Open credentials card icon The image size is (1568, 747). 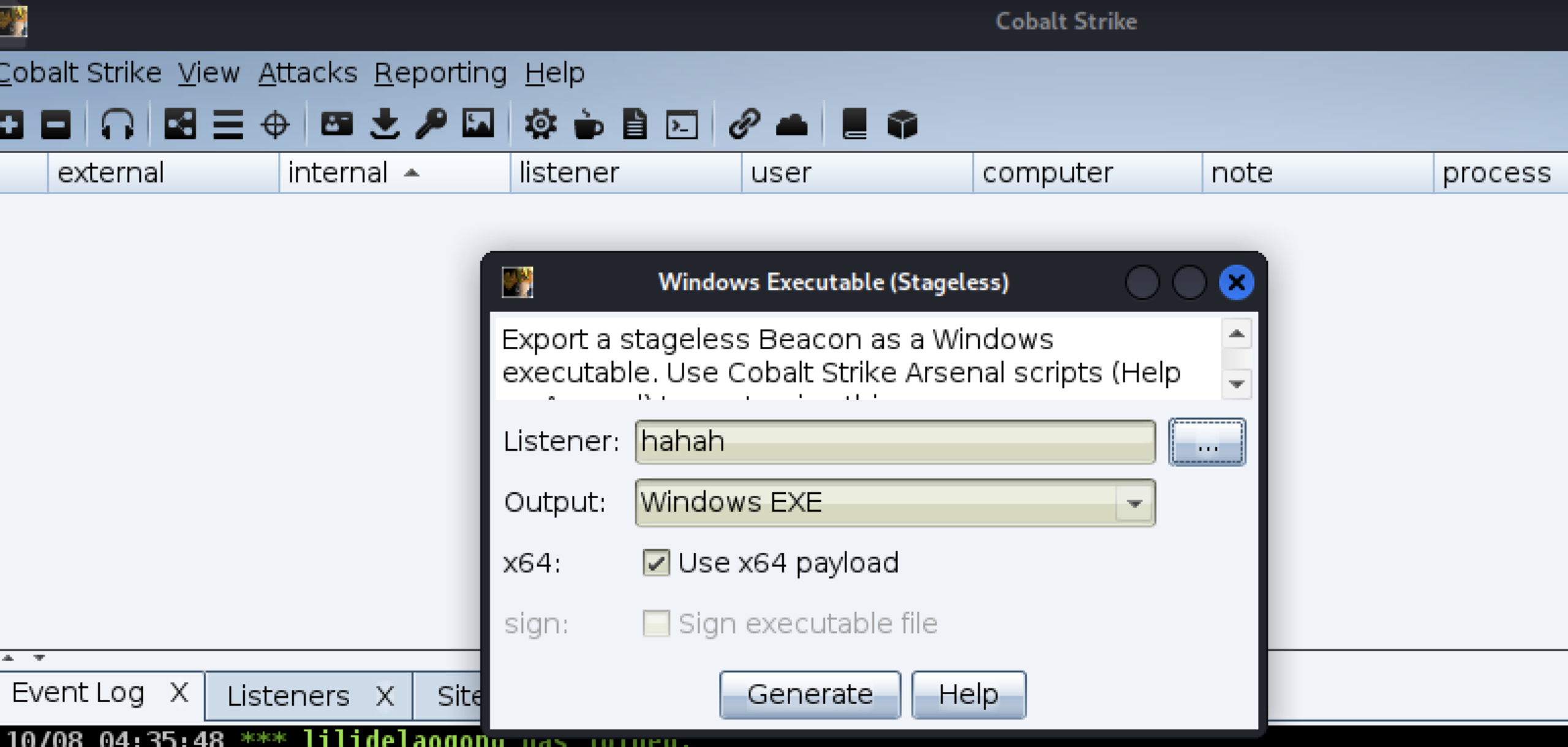(337, 124)
